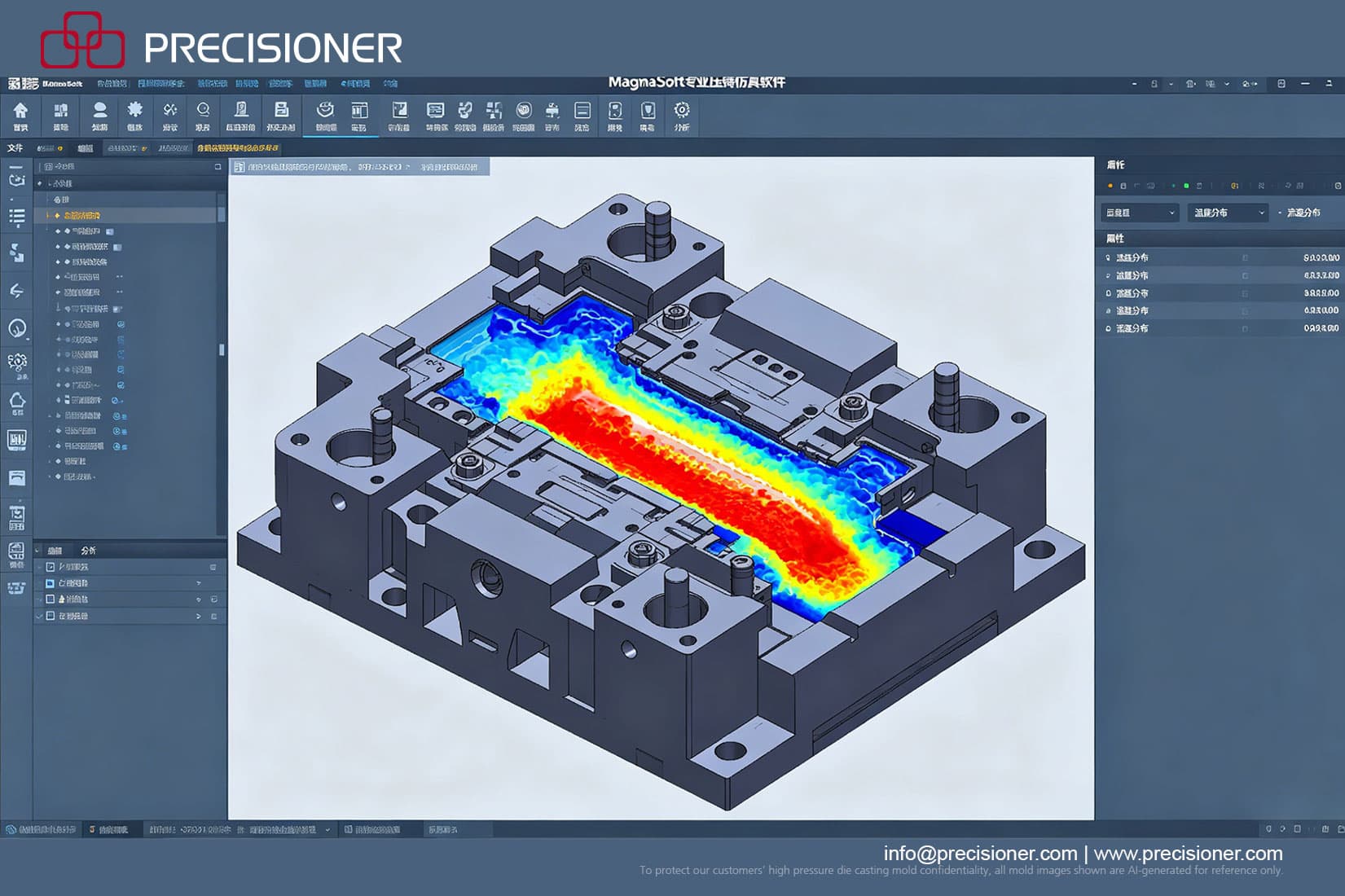Switch to the orange highlighted active document tab
Image resolution: width=1345 pixels, height=896 pixels.
pos(238,148)
